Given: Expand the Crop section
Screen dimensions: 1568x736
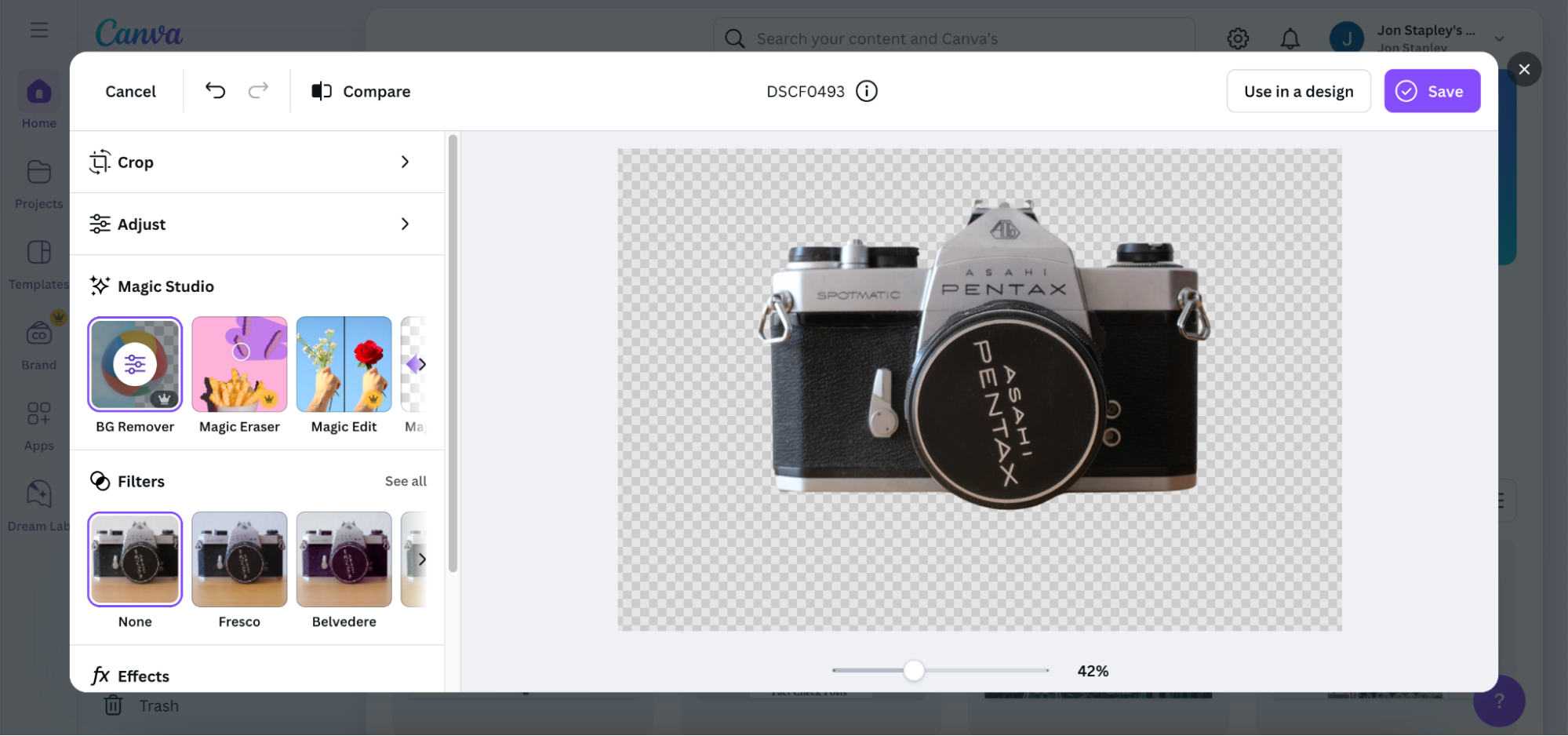Looking at the screenshot, I should (x=405, y=162).
